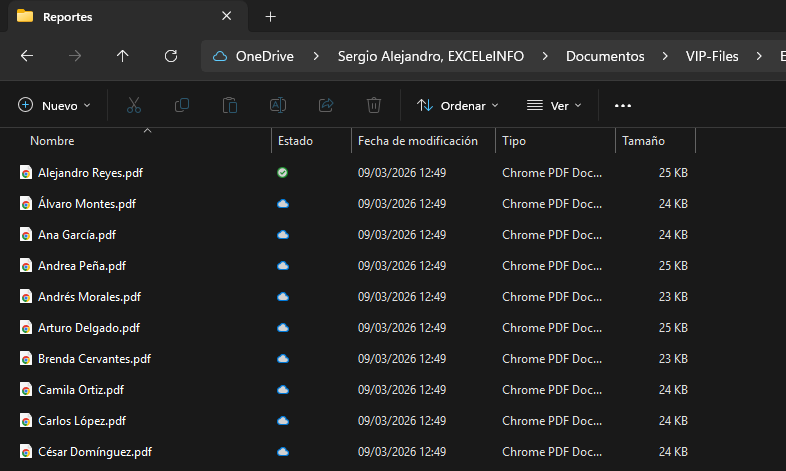Image resolution: width=786 pixels, height=471 pixels.
Task: Expand chevron after VIP-Files in path
Action: point(759,56)
